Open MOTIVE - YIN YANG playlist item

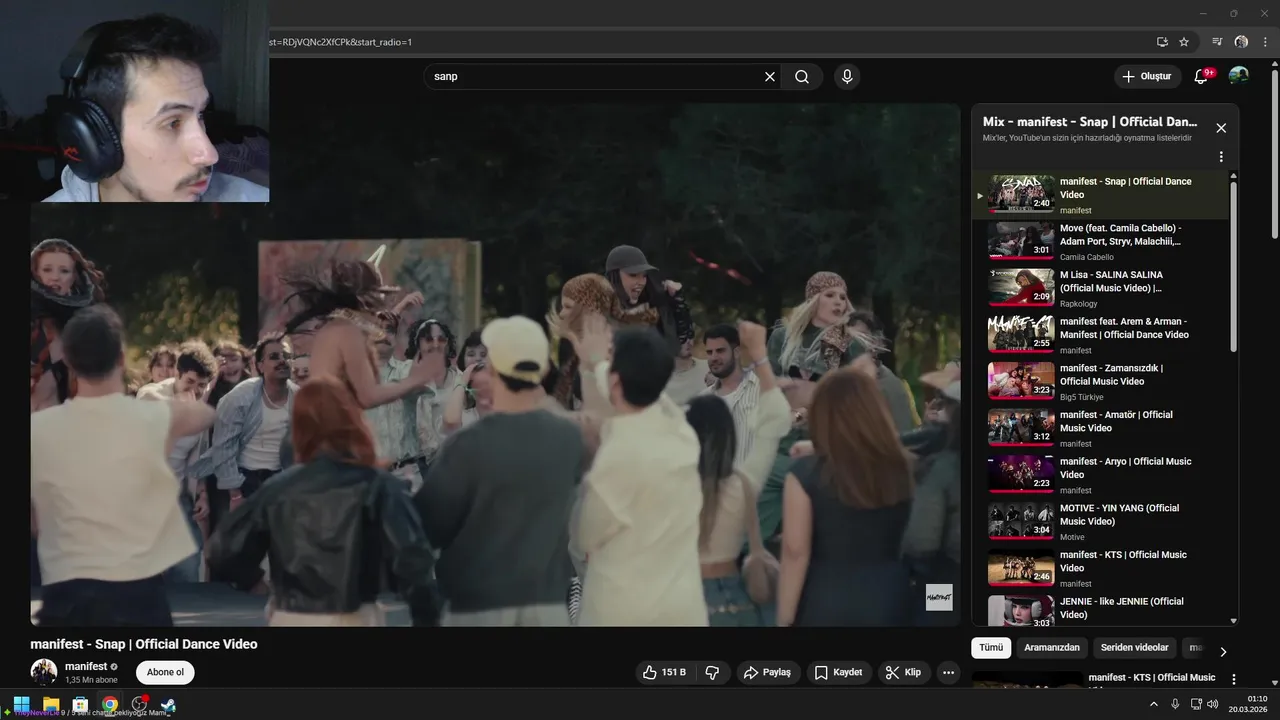pyautogui.click(x=1100, y=521)
